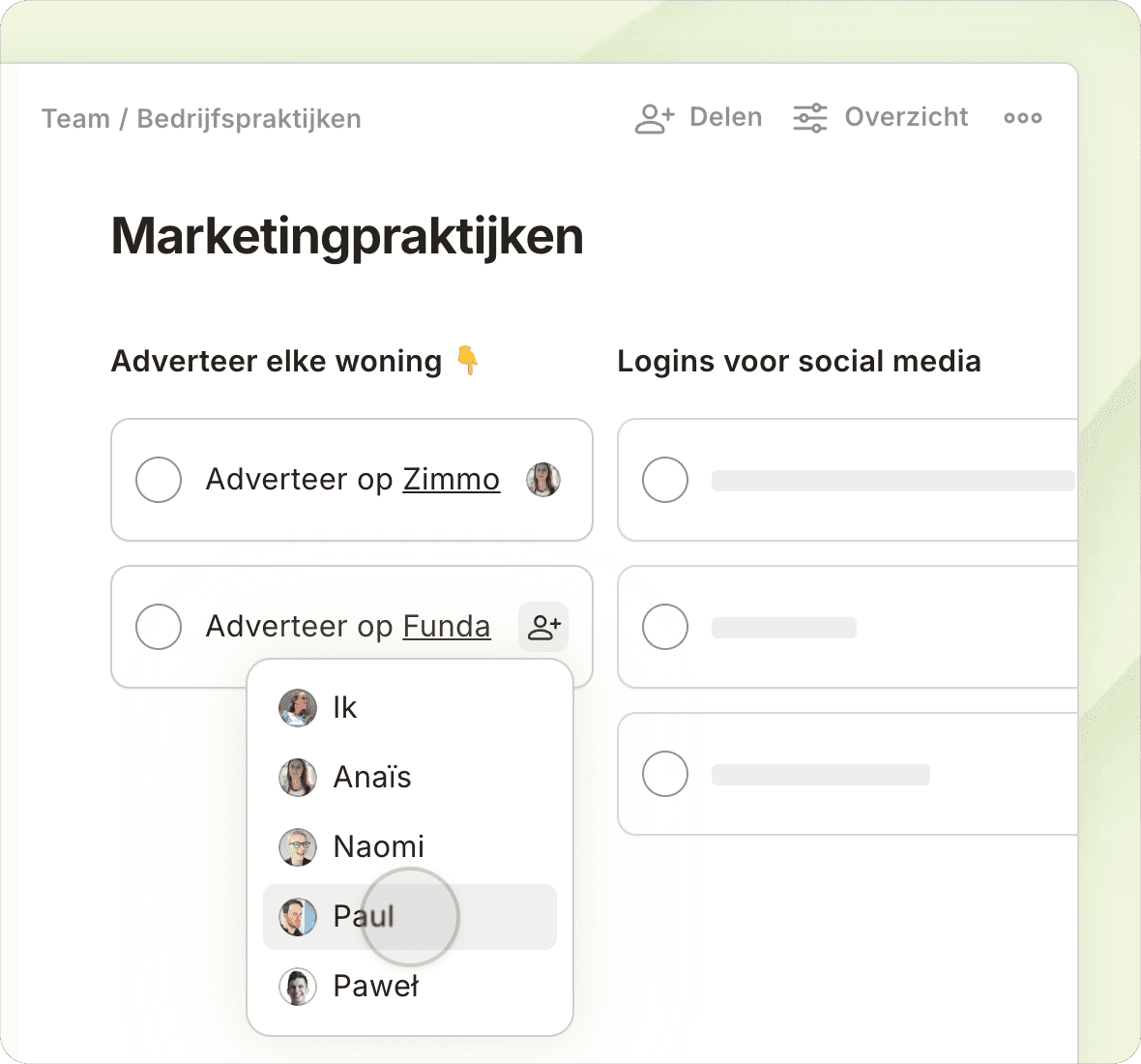Click the pointing-down emoji in heading
This screenshot has height=1064, width=1141.
pyautogui.click(x=468, y=361)
